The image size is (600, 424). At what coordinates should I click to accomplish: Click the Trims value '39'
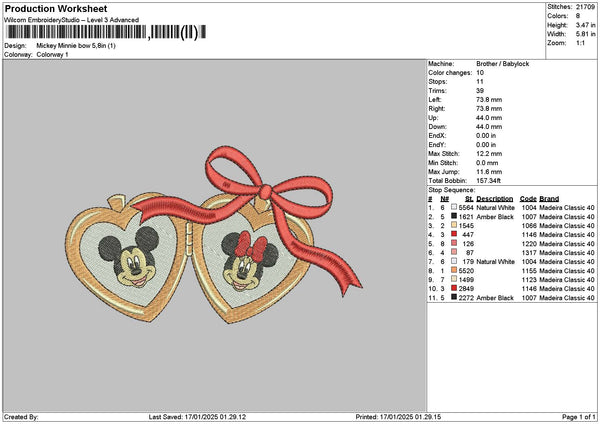[x=480, y=91]
